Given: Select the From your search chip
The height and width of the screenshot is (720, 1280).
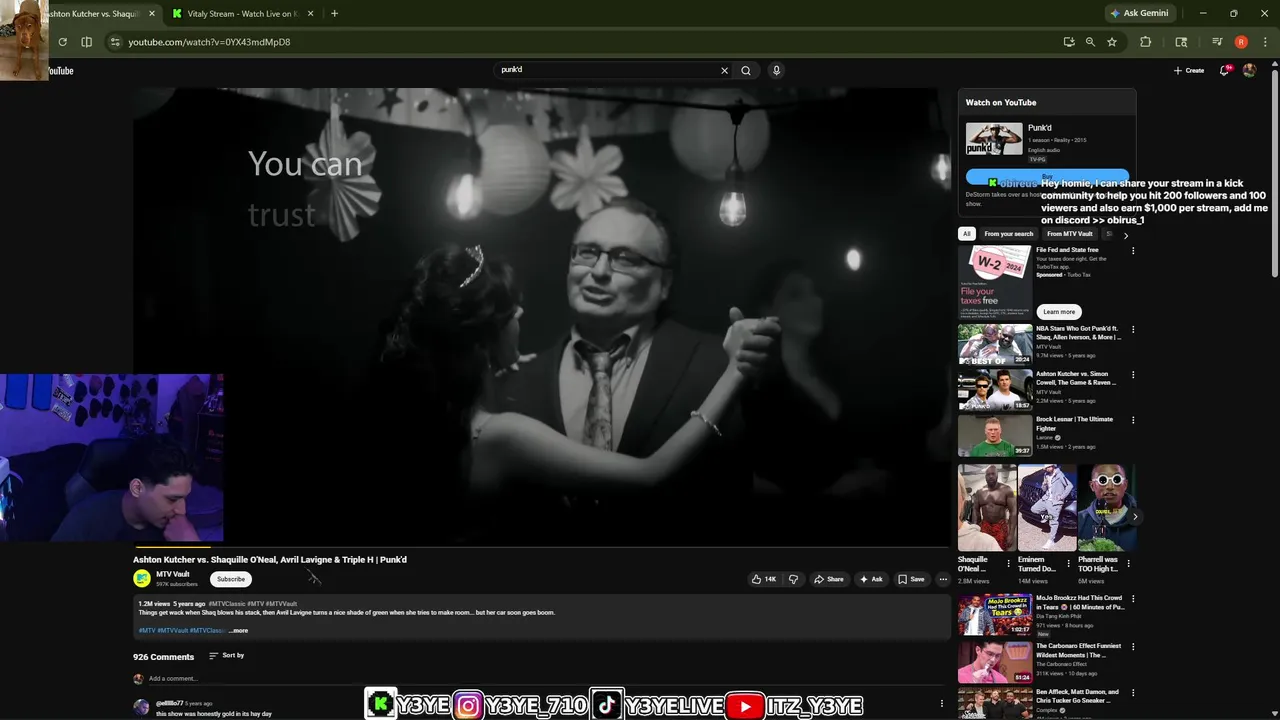Looking at the screenshot, I should point(1008,234).
